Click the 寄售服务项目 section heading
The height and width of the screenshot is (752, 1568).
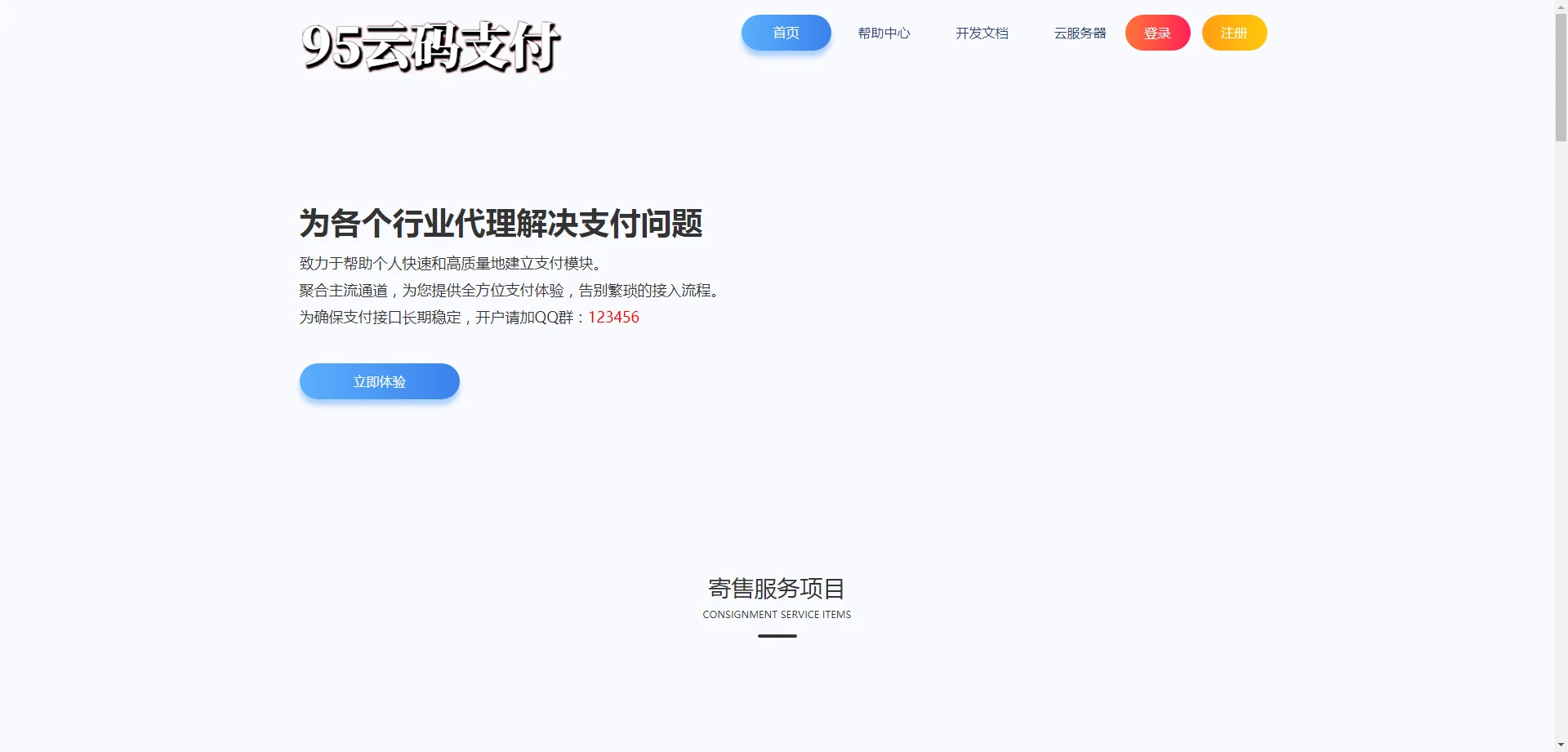pos(776,590)
